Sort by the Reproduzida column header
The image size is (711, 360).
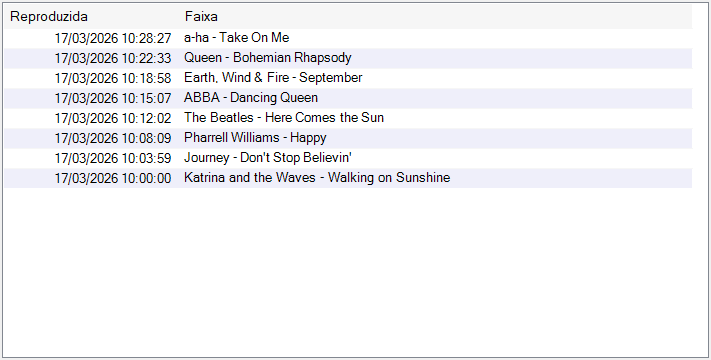point(92,17)
